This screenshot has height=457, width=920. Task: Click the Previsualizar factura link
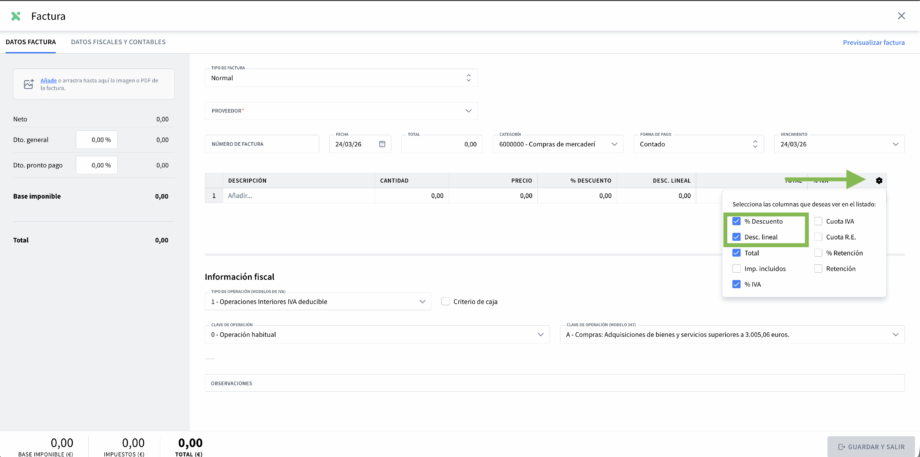(873, 43)
